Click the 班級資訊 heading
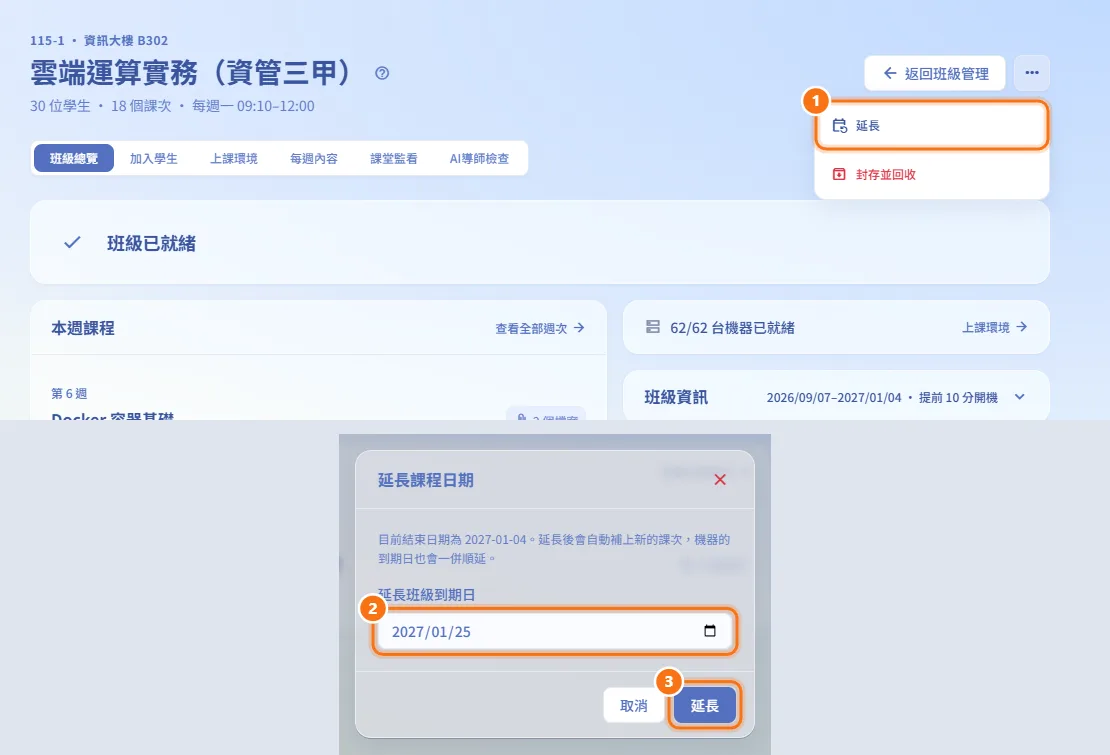The width and height of the screenshot is (1110, 755). tap(676, 397)
